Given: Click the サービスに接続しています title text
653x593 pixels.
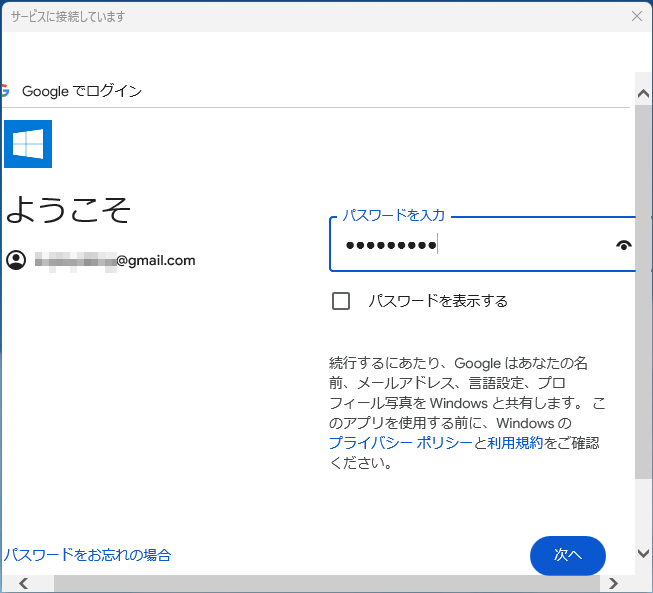Looking at the screenshot, I should coord(68,17).
